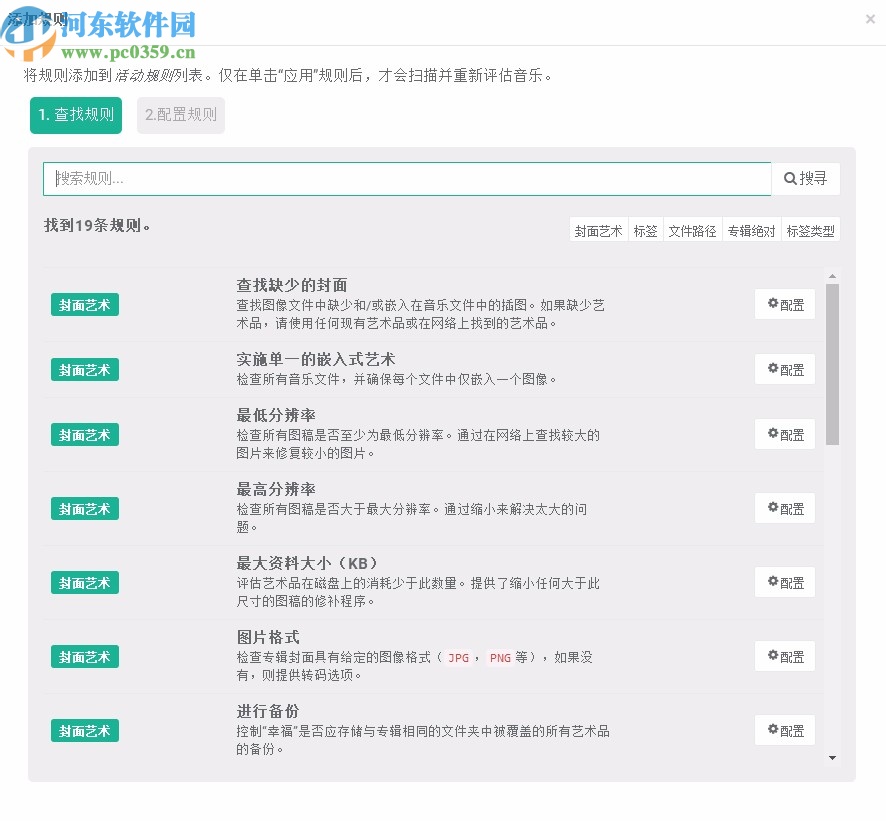
Task: Configure the 实施单一的嵌入式艺术 rule
Action: [785, 370]
